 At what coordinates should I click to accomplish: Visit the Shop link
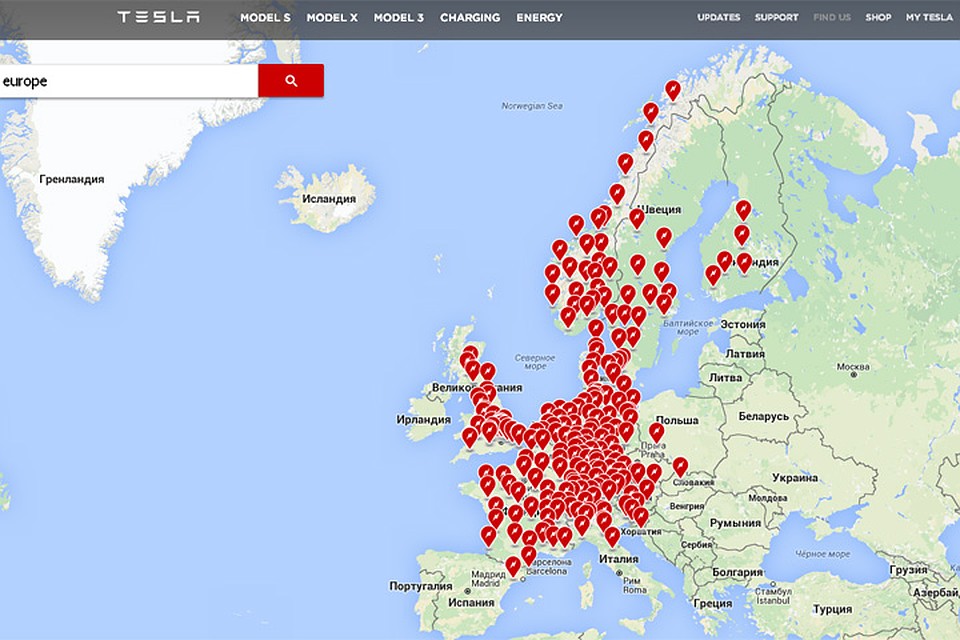[x=878, y=18]
